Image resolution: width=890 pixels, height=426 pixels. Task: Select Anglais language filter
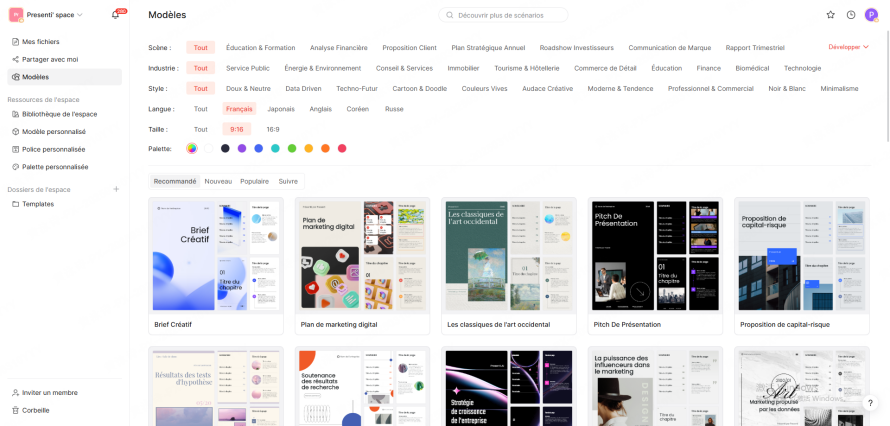pyautogui.click(x=321, y=109)
